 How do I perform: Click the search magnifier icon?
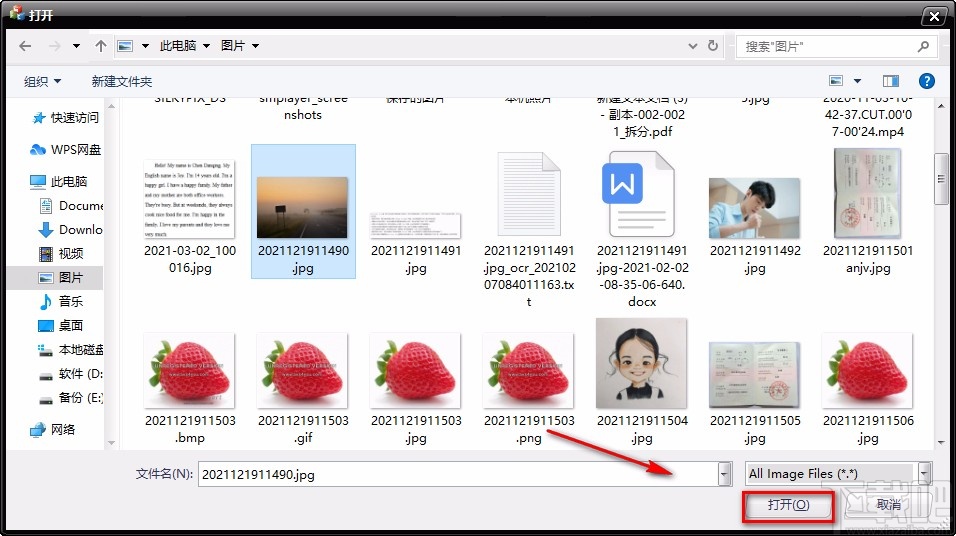(x=923, y=46)
